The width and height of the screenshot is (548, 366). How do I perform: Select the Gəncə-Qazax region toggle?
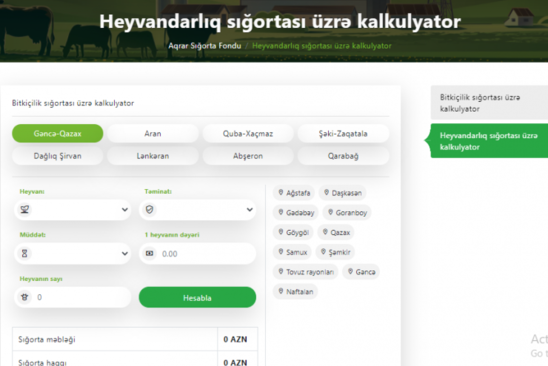coord(58,134)
